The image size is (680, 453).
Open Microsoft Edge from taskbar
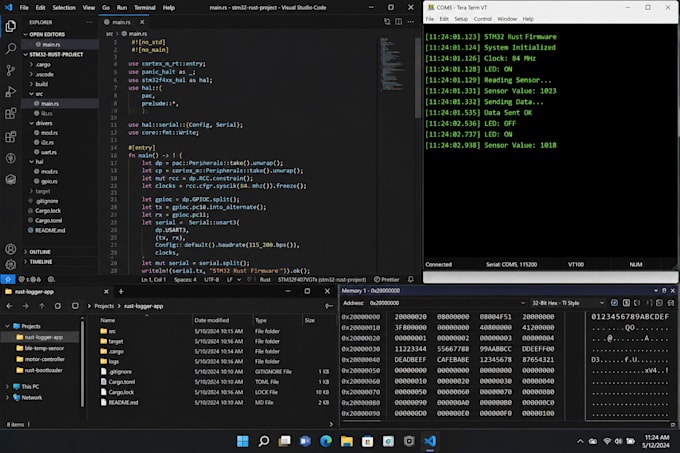click(326, 441)
